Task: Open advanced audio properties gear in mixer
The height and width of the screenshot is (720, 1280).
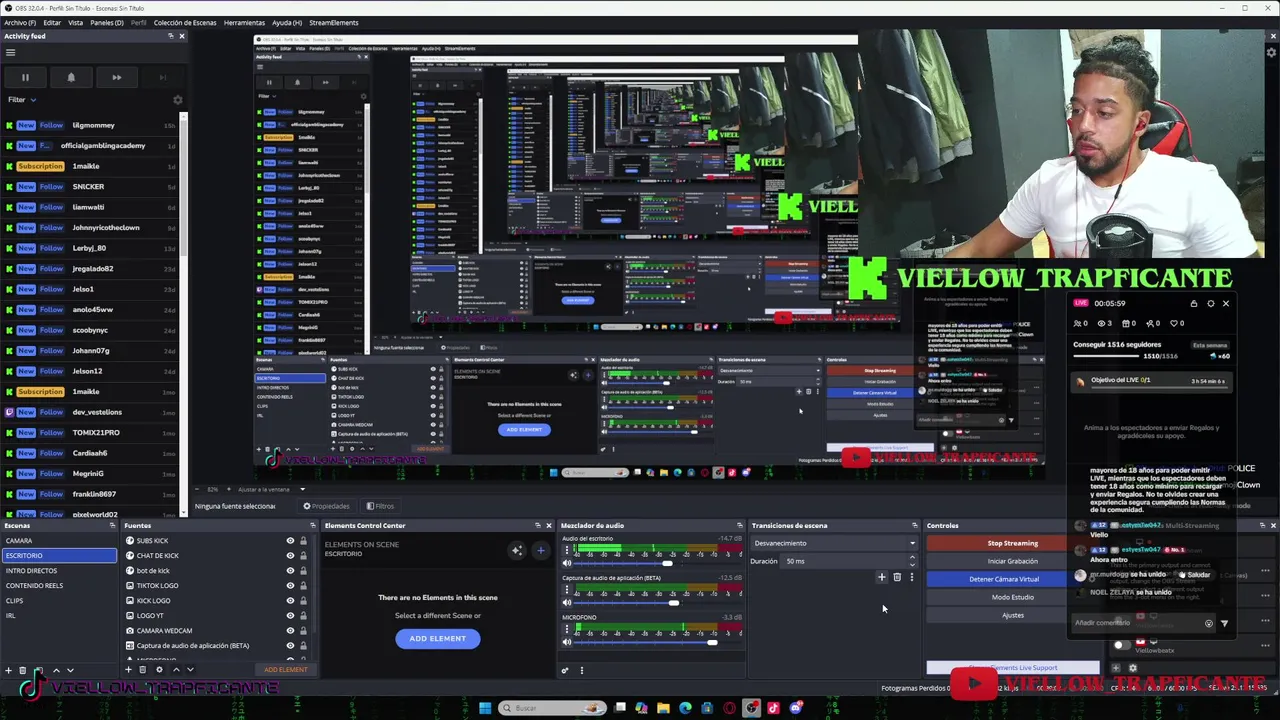Action: (x=565, y=670)
